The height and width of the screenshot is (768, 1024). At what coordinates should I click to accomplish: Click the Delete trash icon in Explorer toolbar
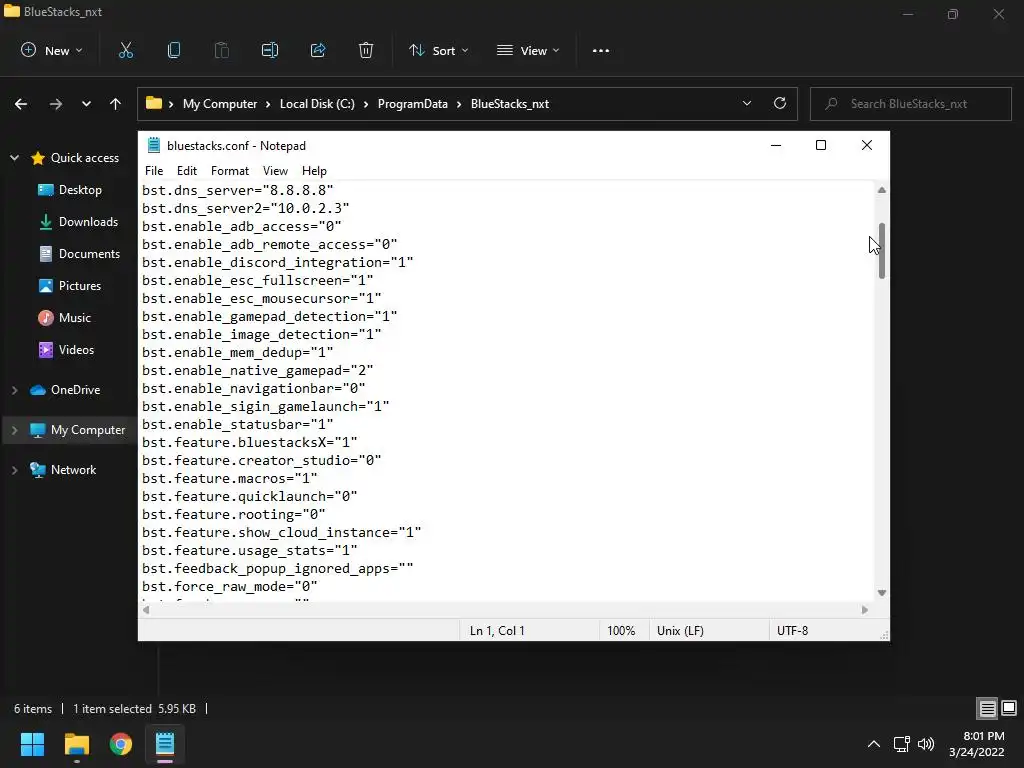pyautogui.click(x=366, y=50)
